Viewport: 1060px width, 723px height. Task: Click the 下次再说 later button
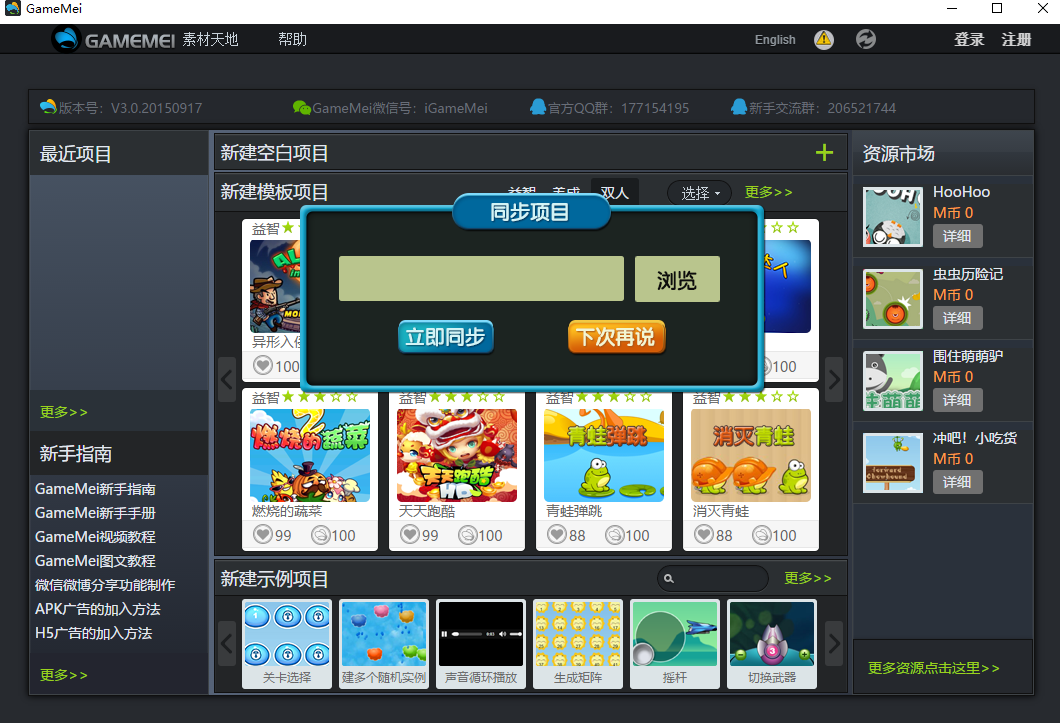(x=616, y=337)
